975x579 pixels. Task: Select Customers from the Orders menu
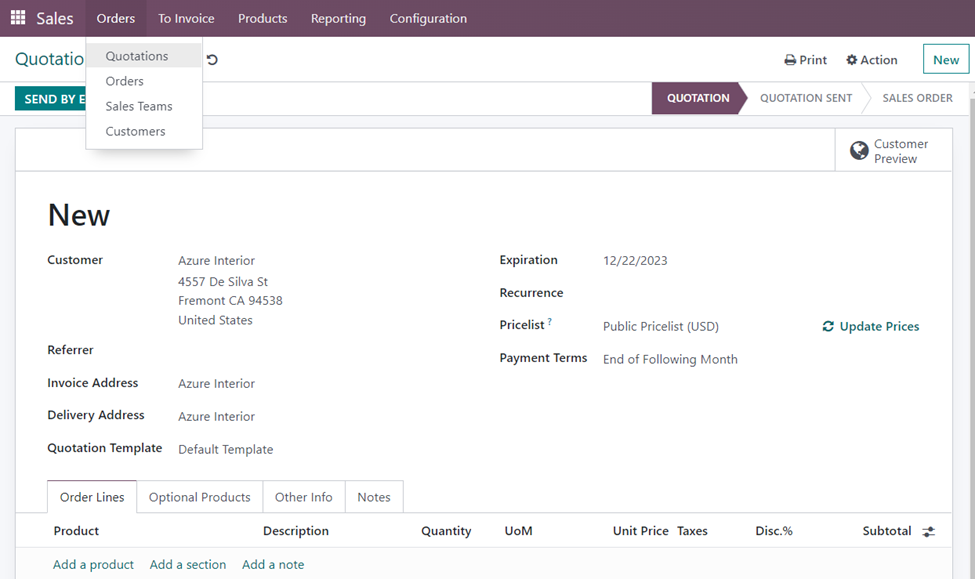point(136,131)
